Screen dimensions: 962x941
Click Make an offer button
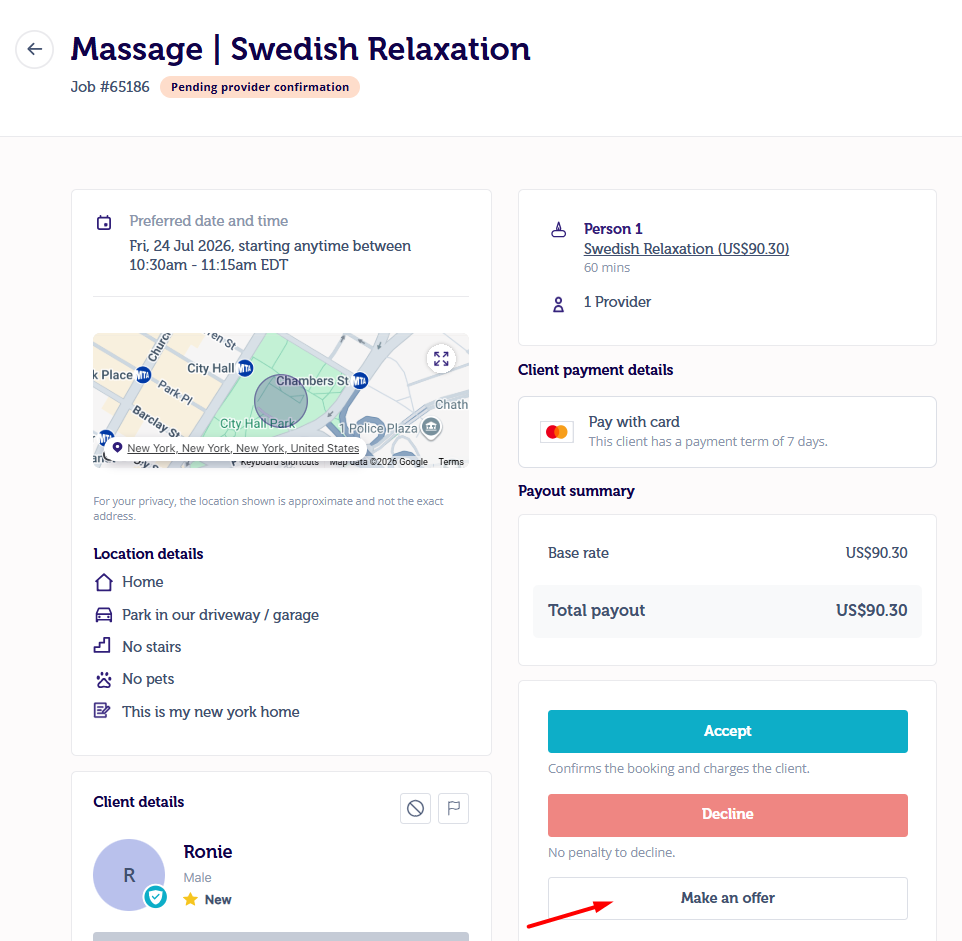(728, 898)
